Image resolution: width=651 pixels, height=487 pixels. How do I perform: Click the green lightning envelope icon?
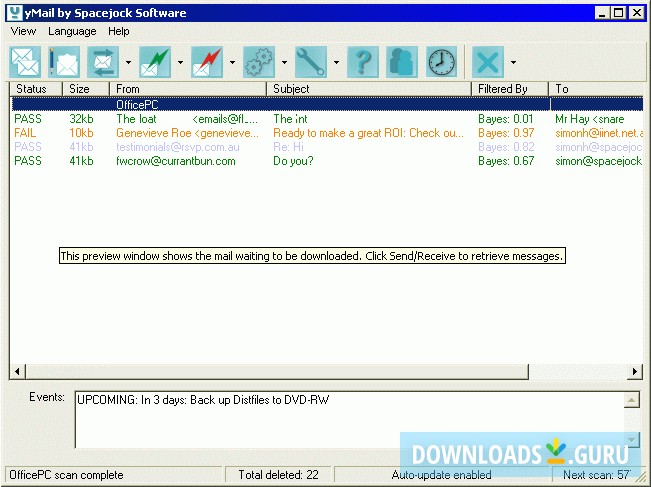tap(155, 62)
